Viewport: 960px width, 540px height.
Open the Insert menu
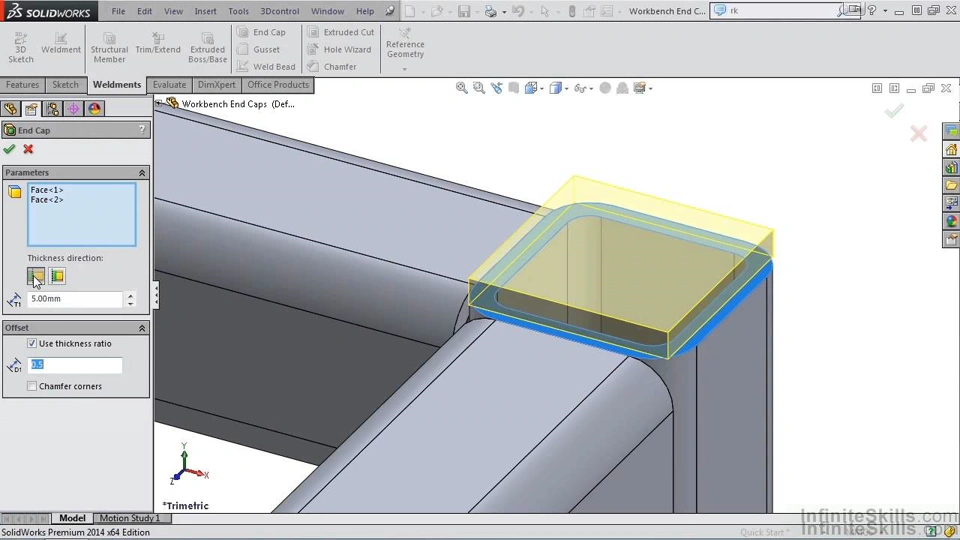pos(205,11)
